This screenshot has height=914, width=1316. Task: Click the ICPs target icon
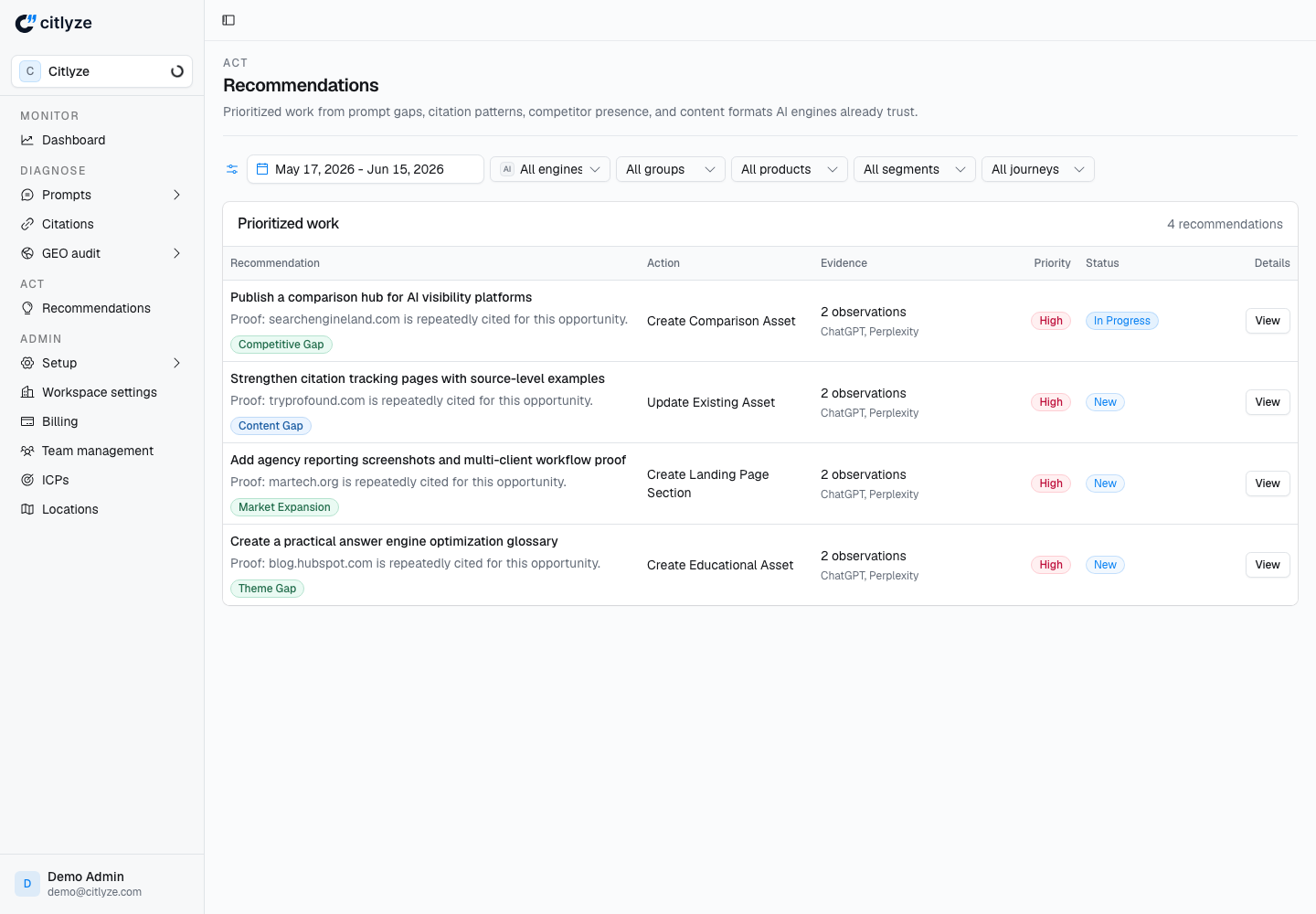[x=27, y=480]
